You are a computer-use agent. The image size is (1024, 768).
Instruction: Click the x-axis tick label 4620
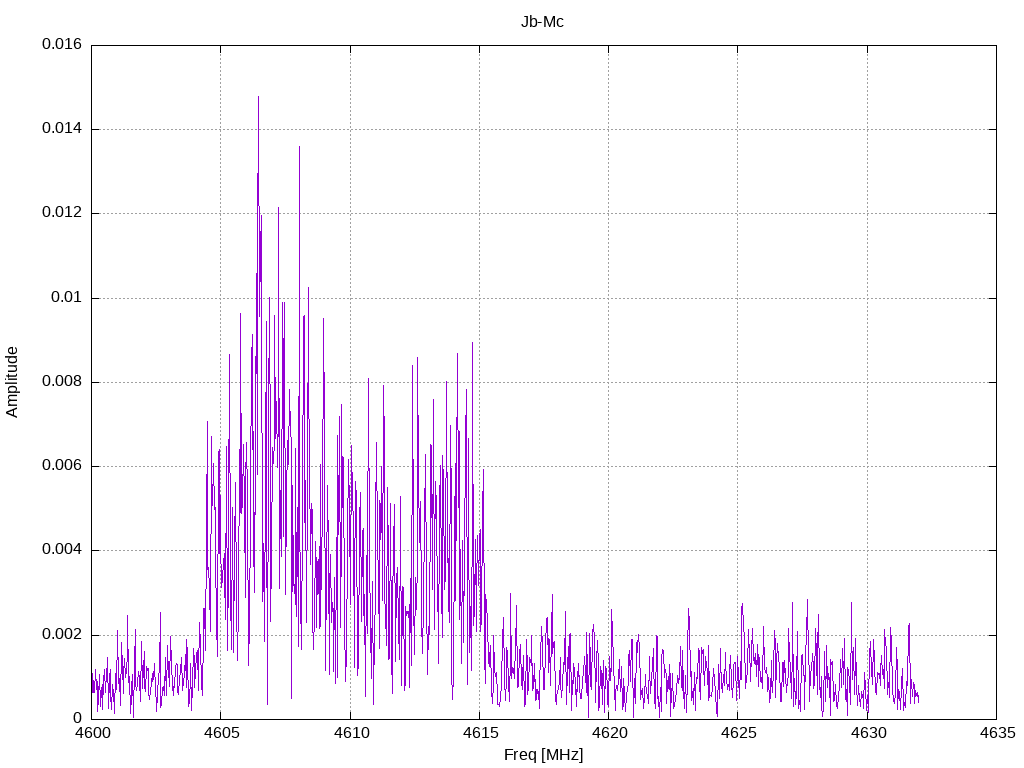tap(608, 733)
